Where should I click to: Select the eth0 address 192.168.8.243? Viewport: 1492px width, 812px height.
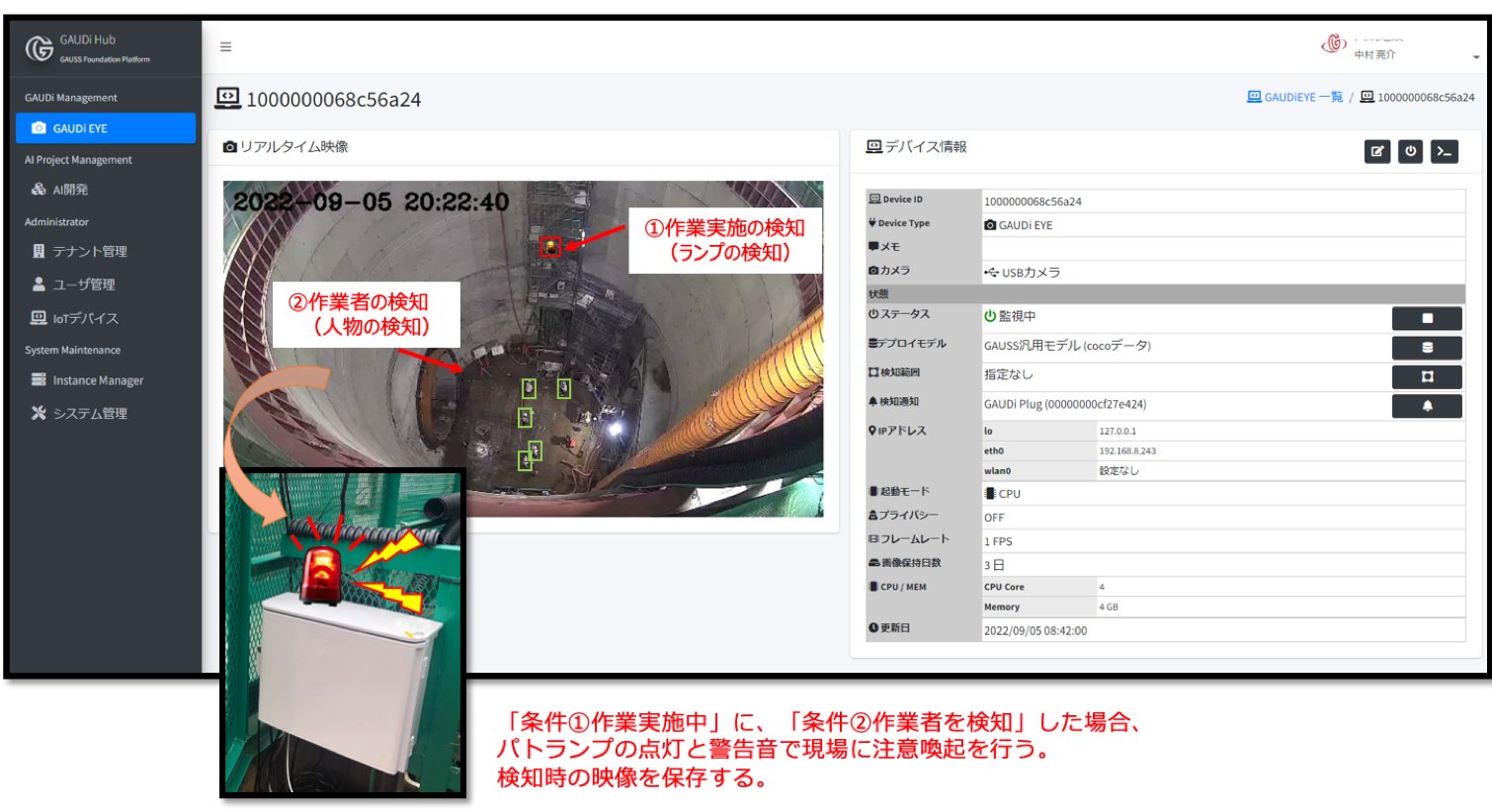tap(1127, 451)
